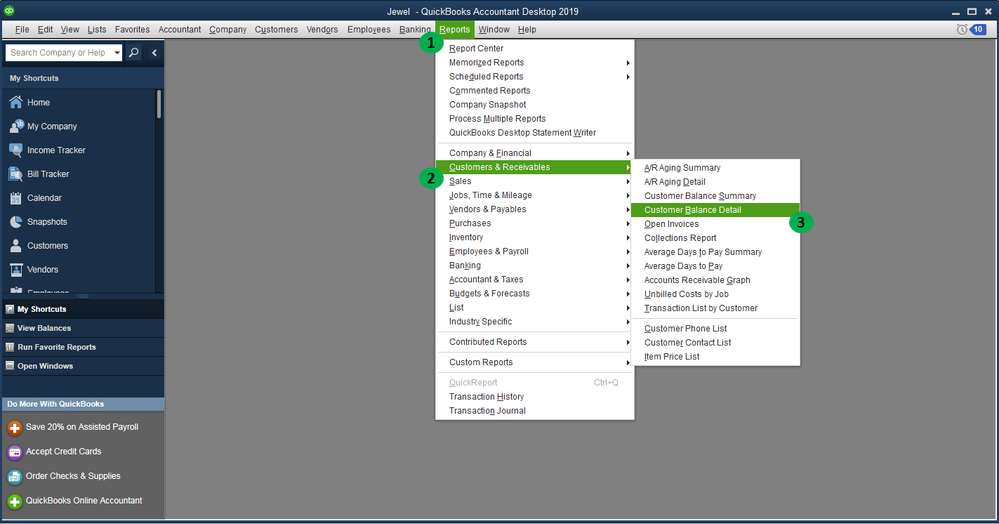Collapse the left icon bar arrow
This screenshot has width=999, height=524.
tap(154, 53)
